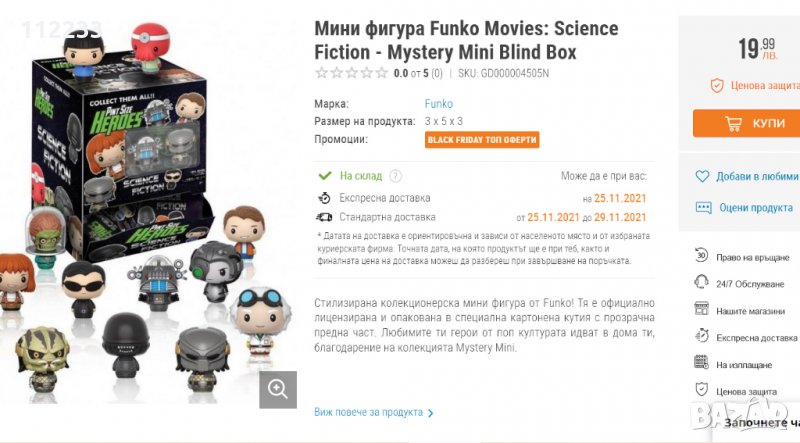800x443 pixels.
Task: Click the 24/7 service headset icon
Action: click(x=701, y=283)
